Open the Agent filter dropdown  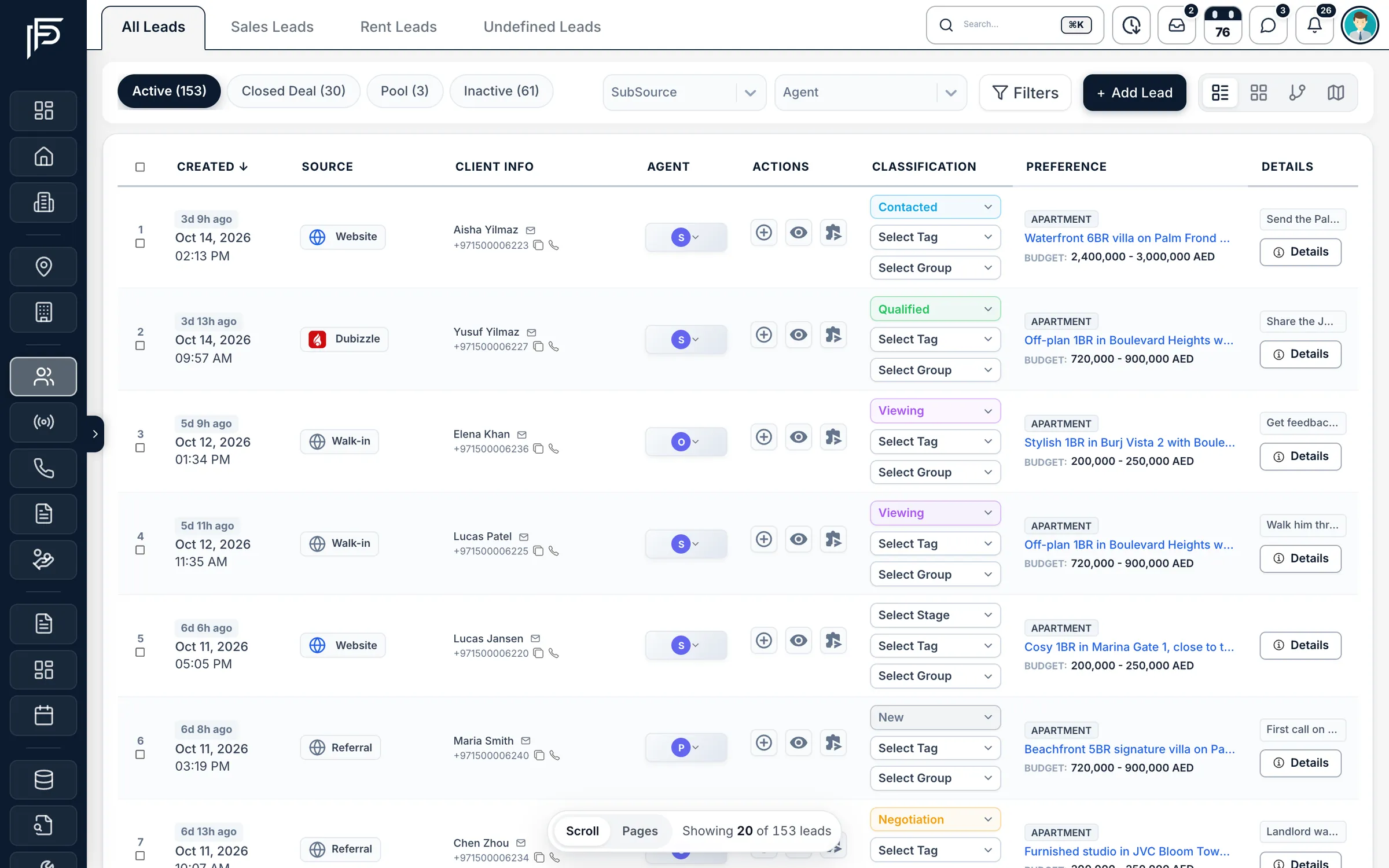coord(870,93)
